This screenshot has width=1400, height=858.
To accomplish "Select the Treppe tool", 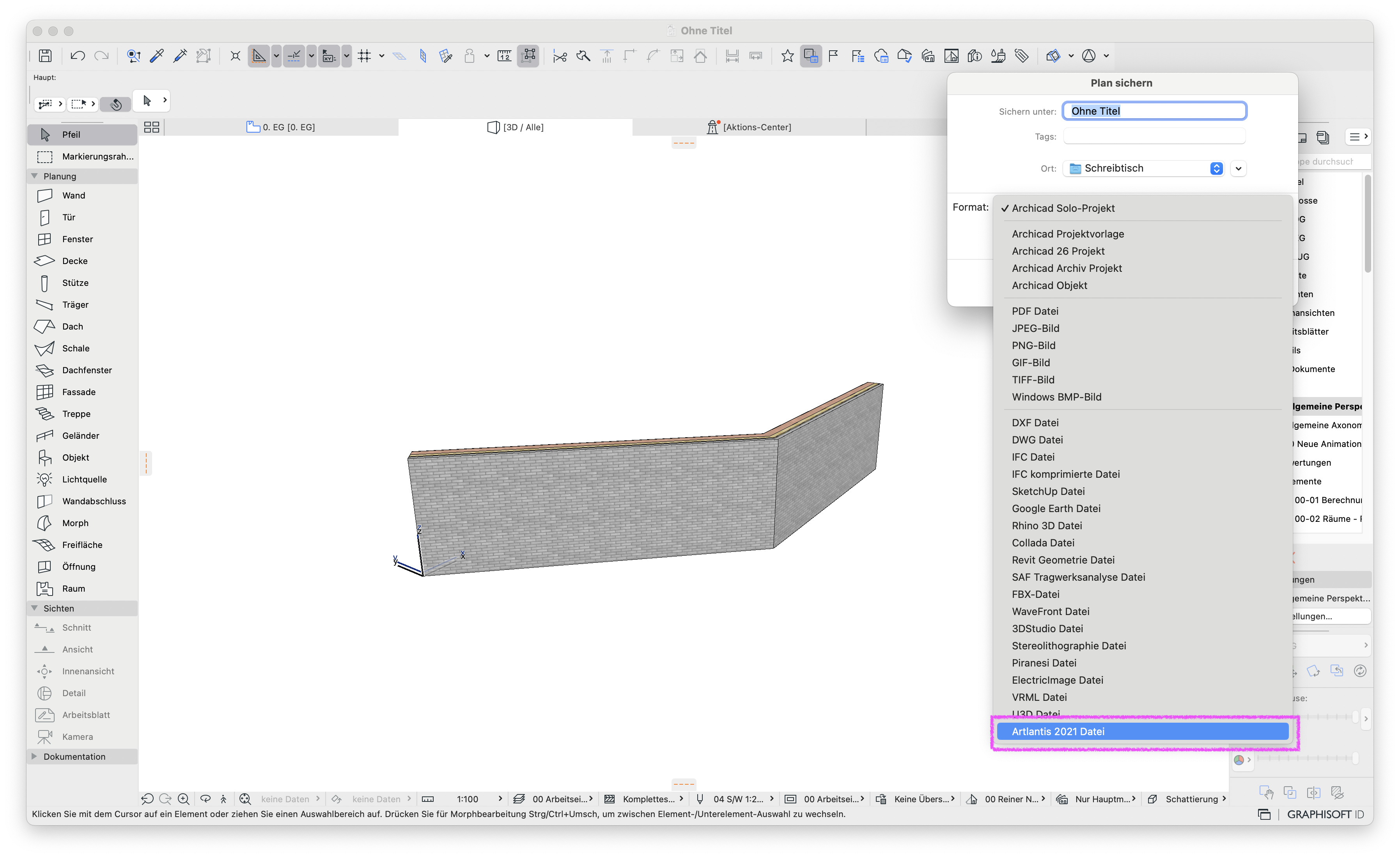I will (82, 414).
